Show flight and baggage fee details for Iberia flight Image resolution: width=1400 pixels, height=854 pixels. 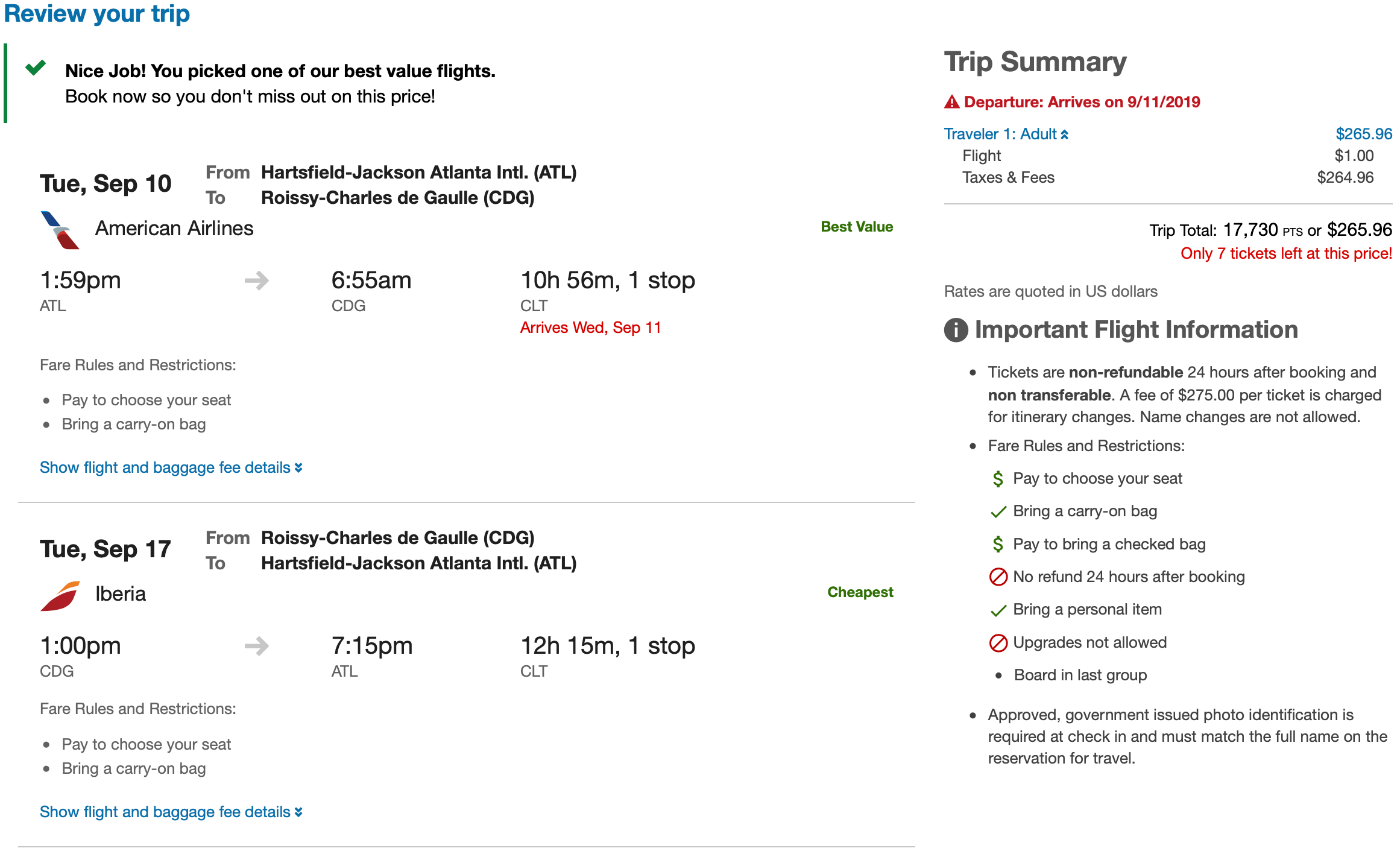(x=171, y=812)
